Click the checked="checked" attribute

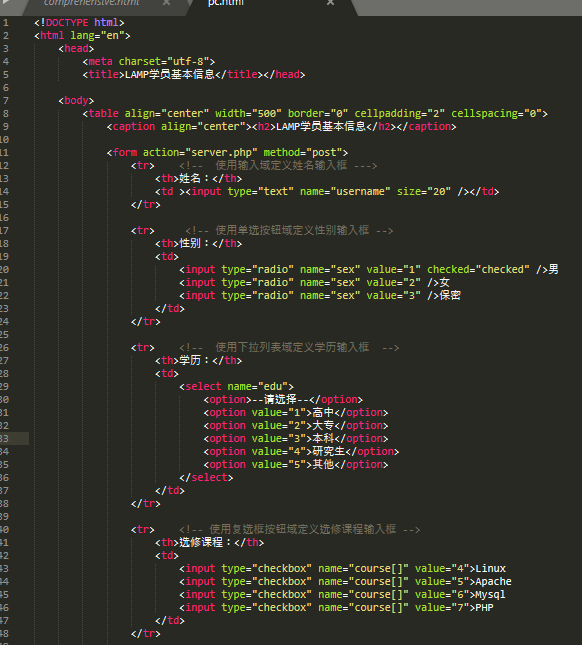point(478,269)
